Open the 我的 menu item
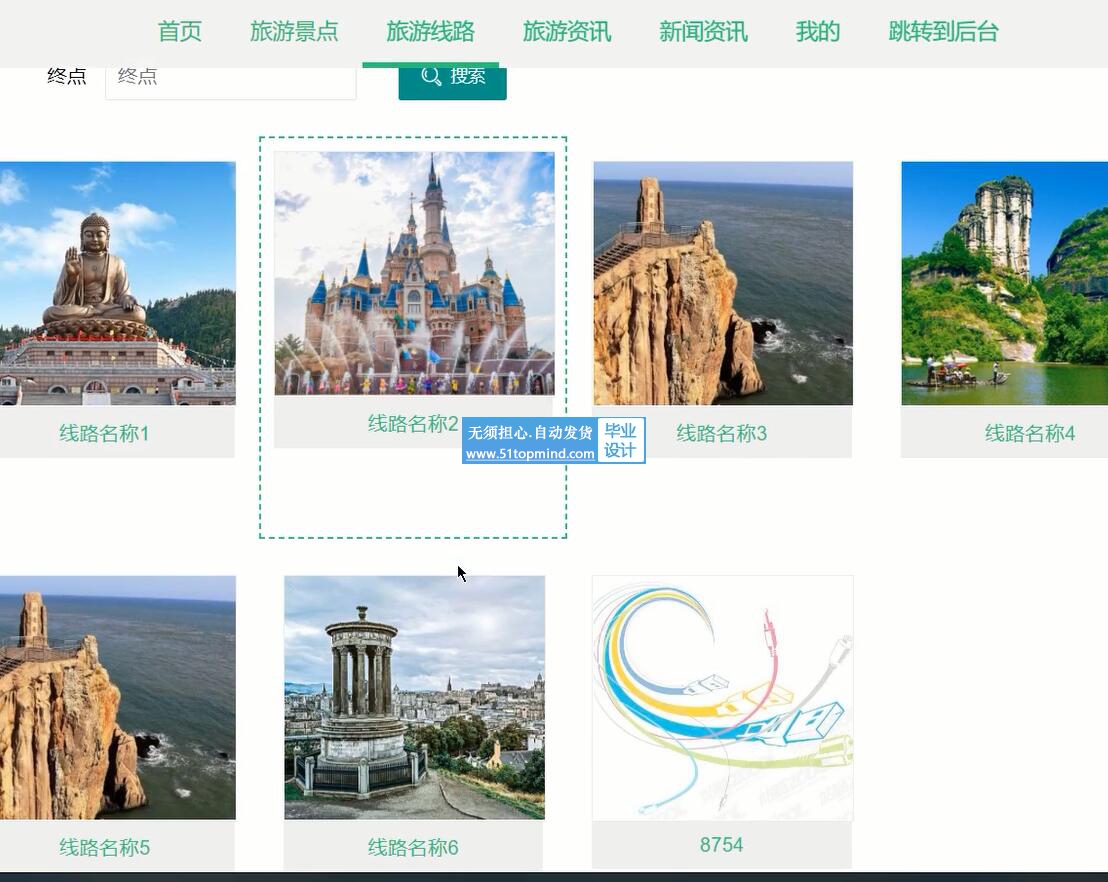The width and height of the screenshot is (1108, 882). pyautogui.click(x=818, y=32)
